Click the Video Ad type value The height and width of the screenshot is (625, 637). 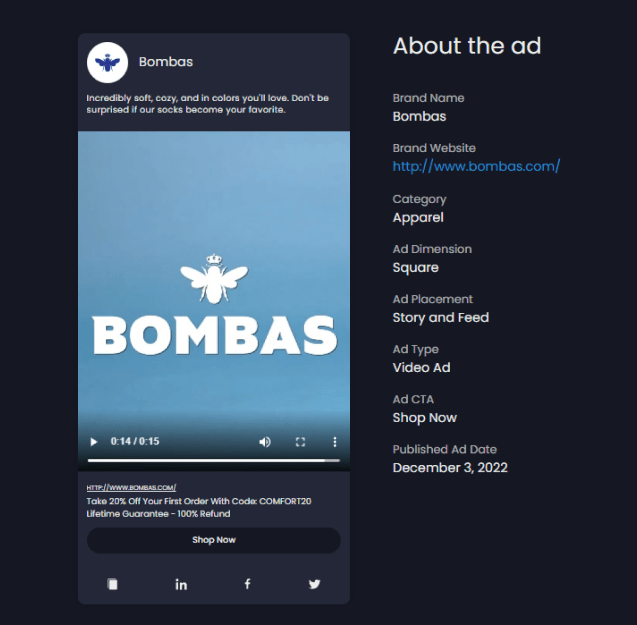tap(421, 367)
